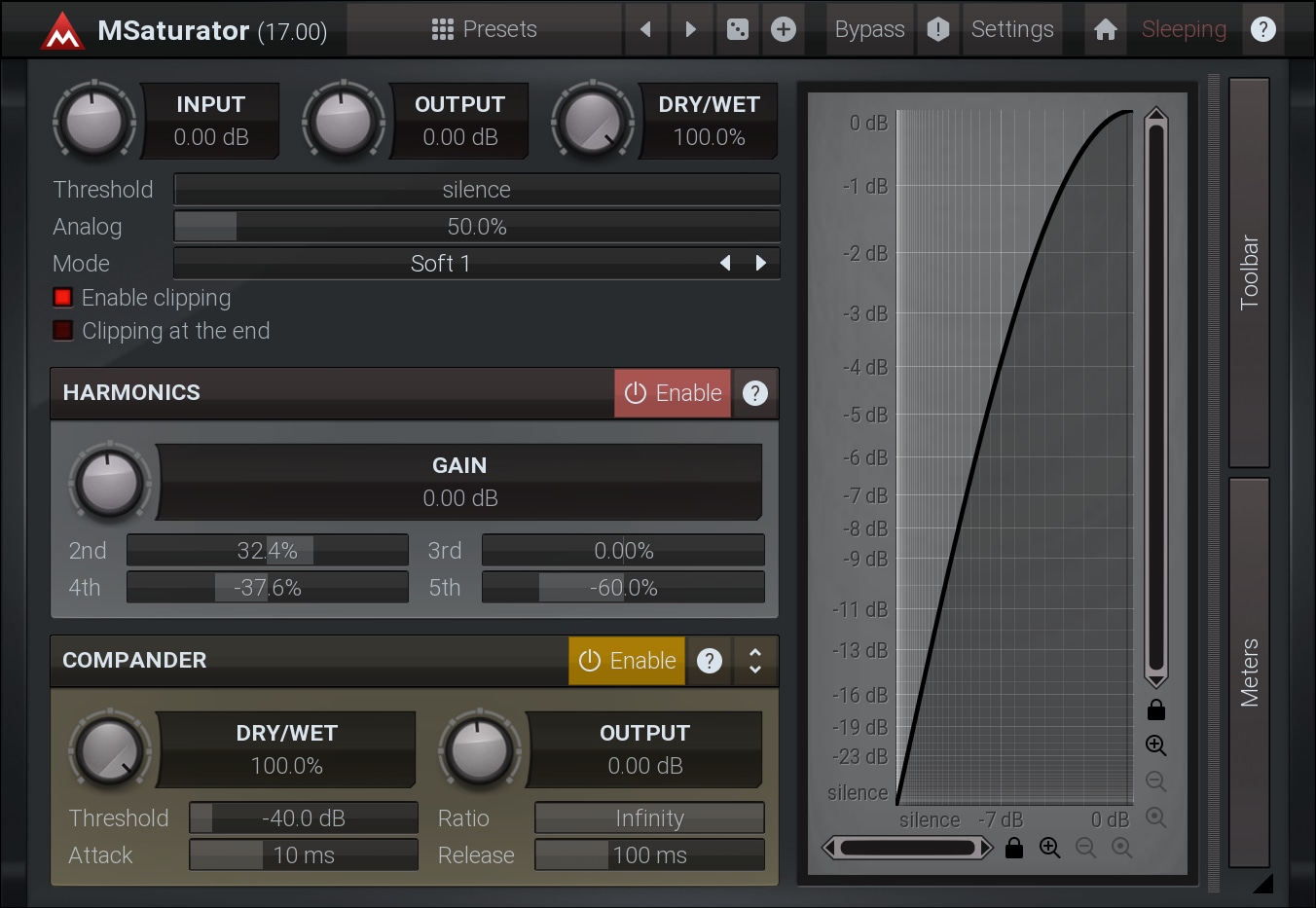This screenshot has width=1316, height=908.
Task: Open the Settings menu
Action: tap(1011, 29)
